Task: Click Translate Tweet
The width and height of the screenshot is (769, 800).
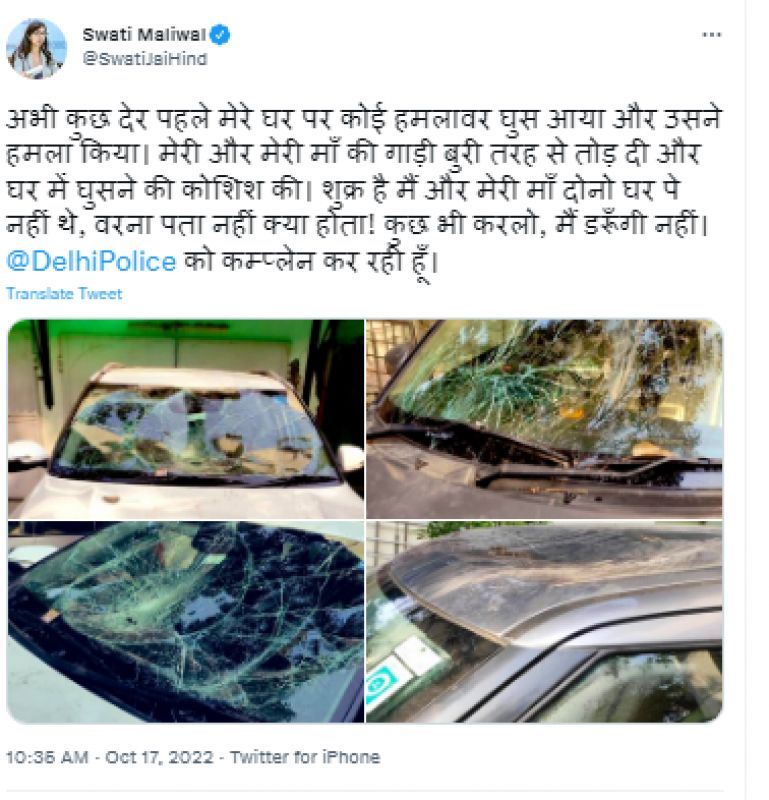Action: [x=64, y=294]
